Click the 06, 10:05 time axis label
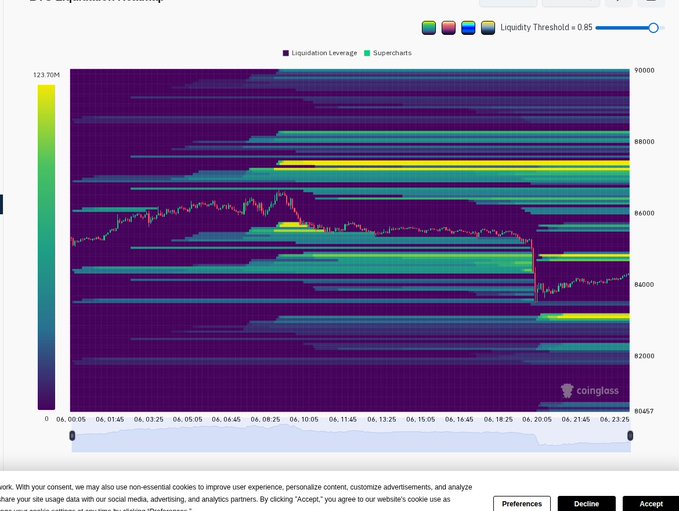 tap(304, 419)
